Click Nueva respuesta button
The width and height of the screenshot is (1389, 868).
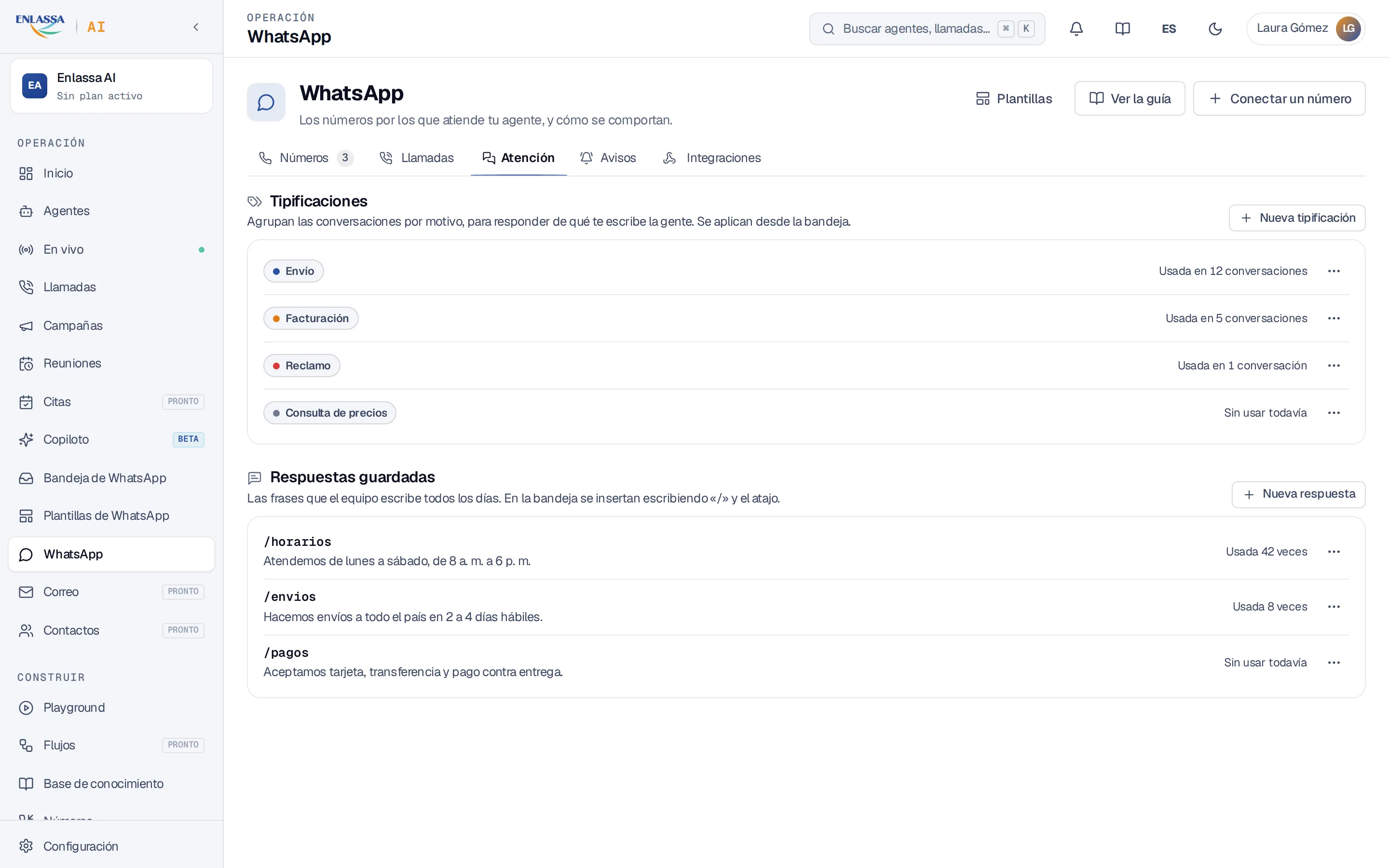coord(1298,494)
